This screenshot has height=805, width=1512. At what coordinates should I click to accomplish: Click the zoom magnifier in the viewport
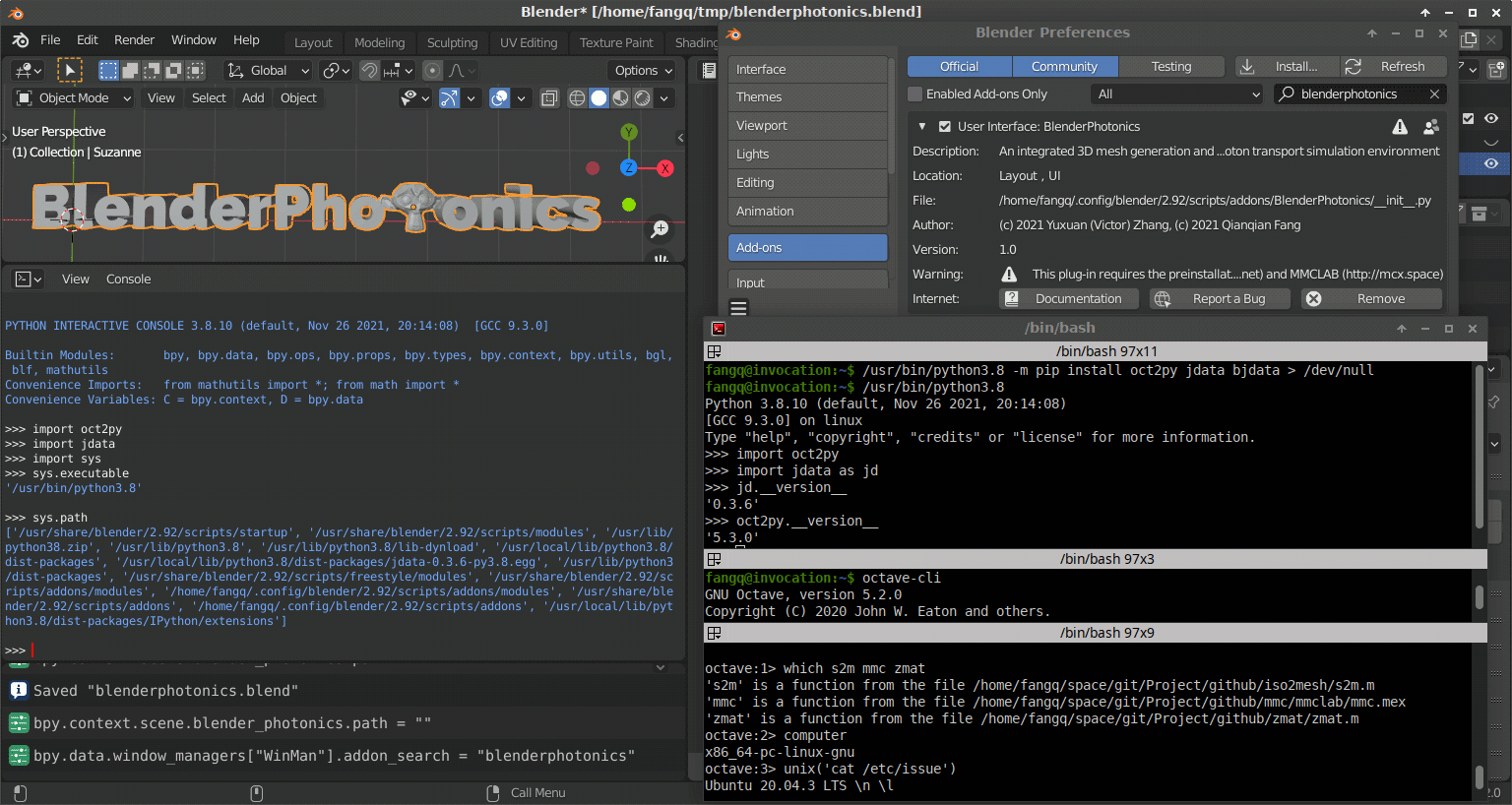click(x=660, y=229)
